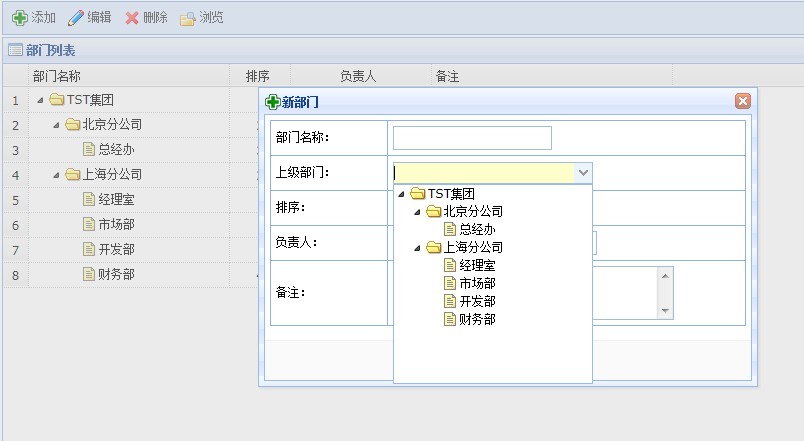804x441 pixels.
Task: Select grid row named TST集团
Action: click(x=90, y=99)
